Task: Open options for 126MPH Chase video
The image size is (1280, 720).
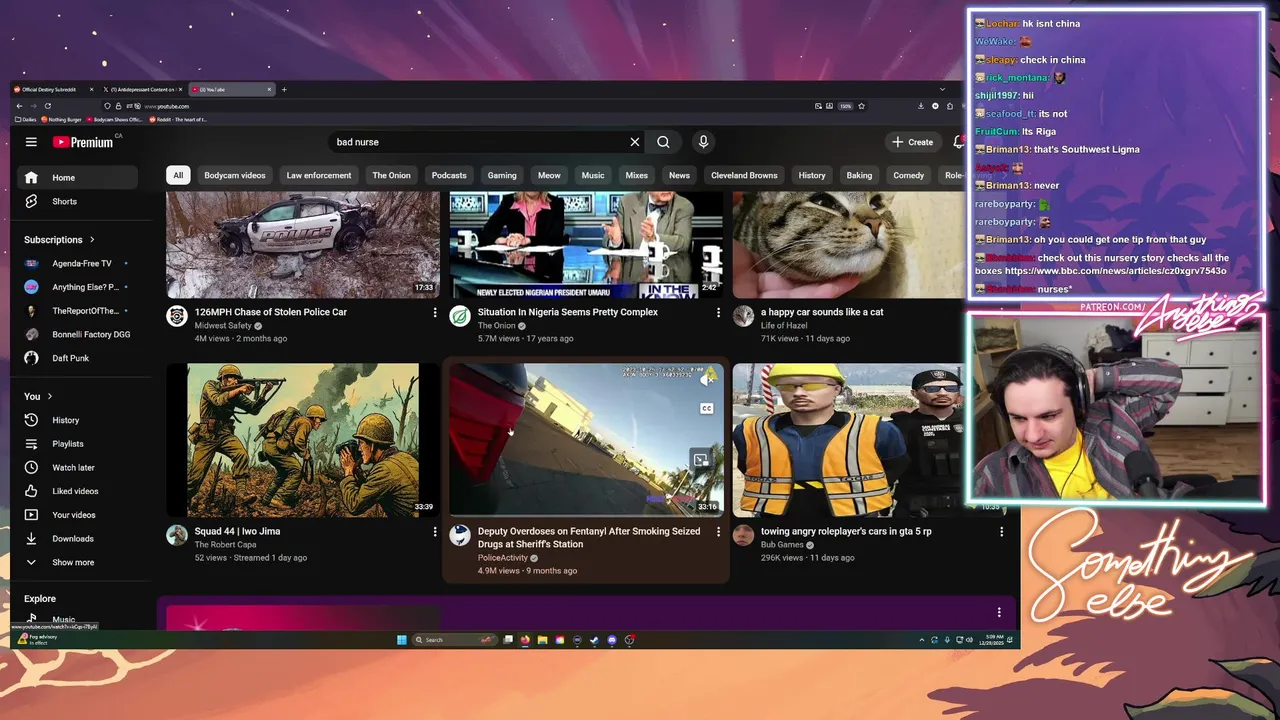Action: point(435,313)
